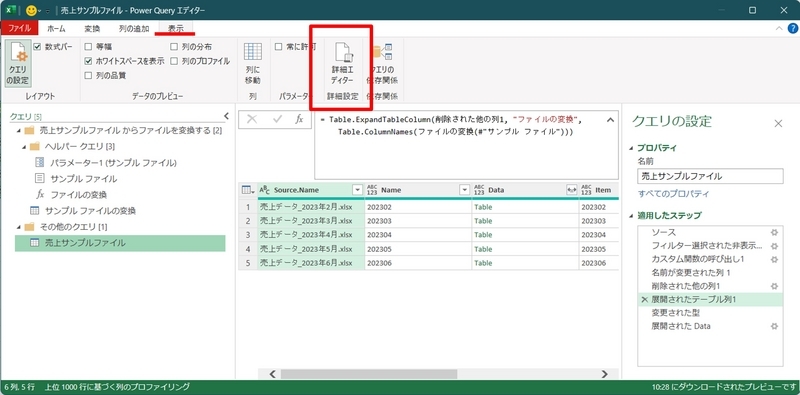Collapse 売上サンプルファイル からファイルを変換する folder
The width and height of the screenshot is (800, 395).
19,131
